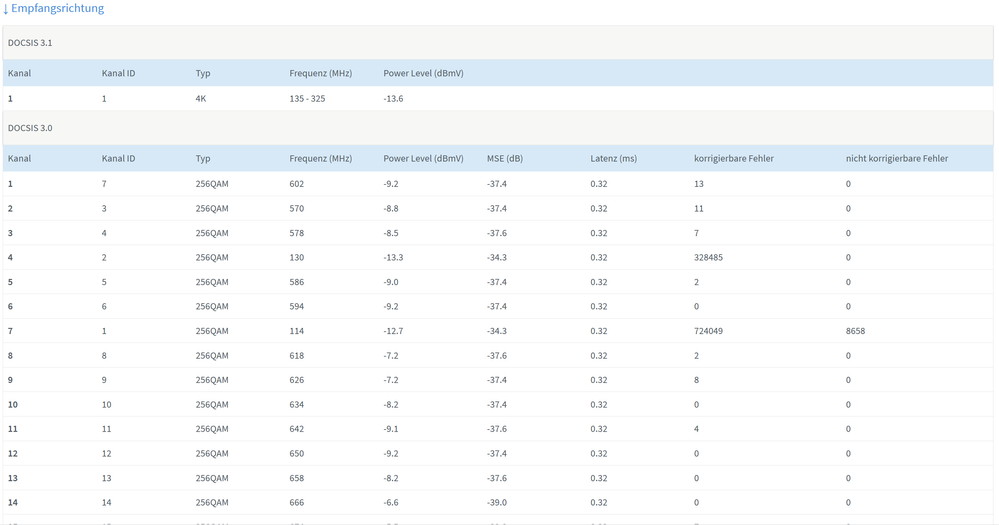The height and width of the screenshot is (525, 999).
Task: Click Kanal ID header in DOCSIS 3.0 table
Action: pos(118,158)
